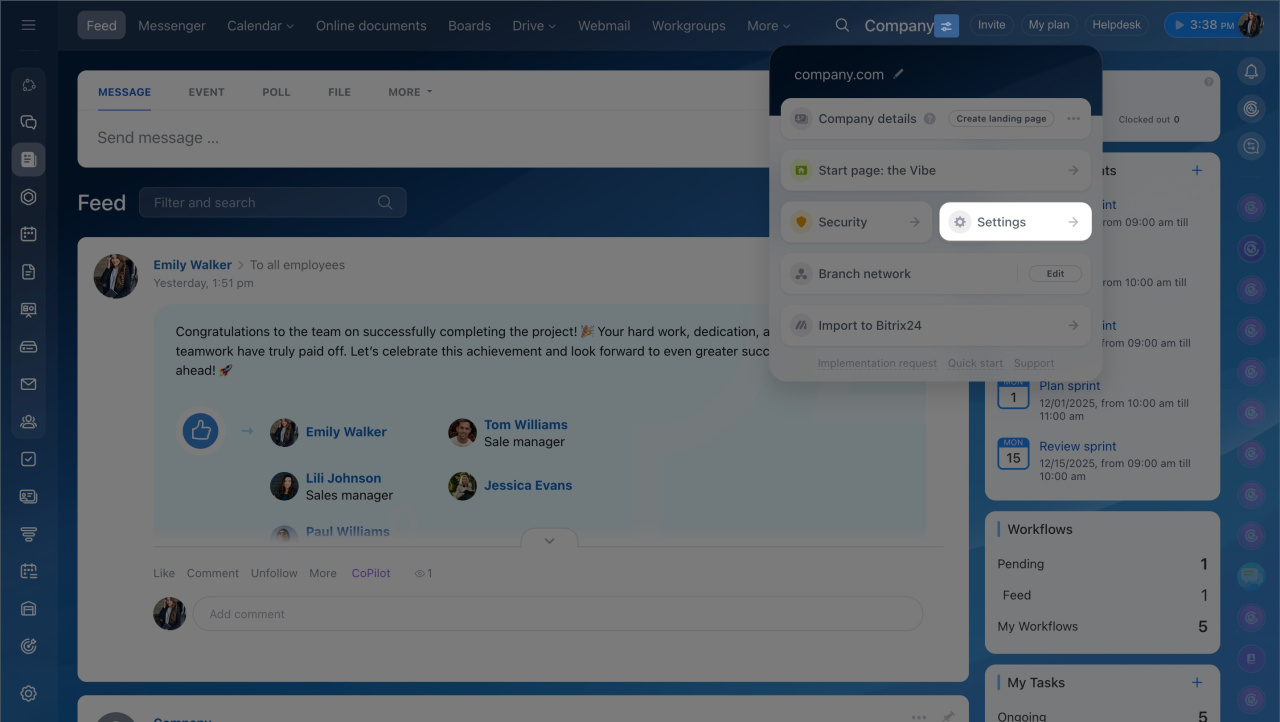Open MORE dropdown in message composer
1280x722 pixels.
coord(410,92)
